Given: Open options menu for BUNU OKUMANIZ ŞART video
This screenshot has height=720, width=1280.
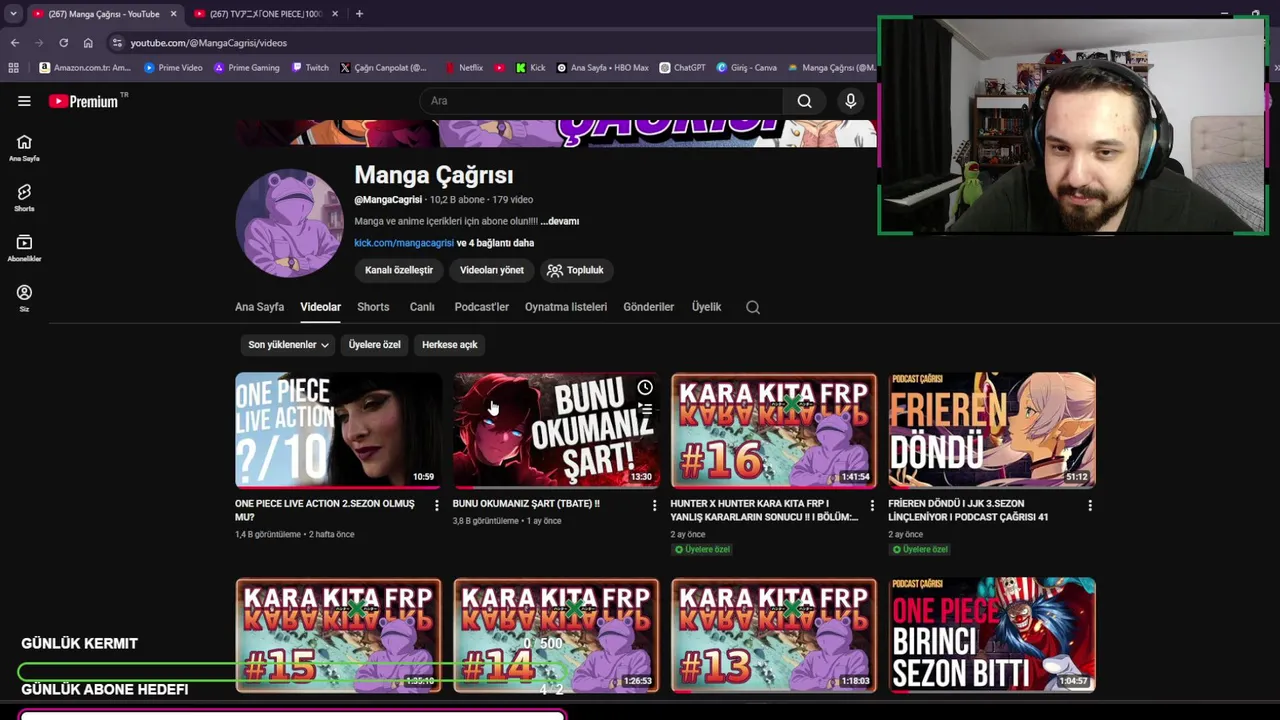Looking at the screenshot, I should (x=654, y=506).
